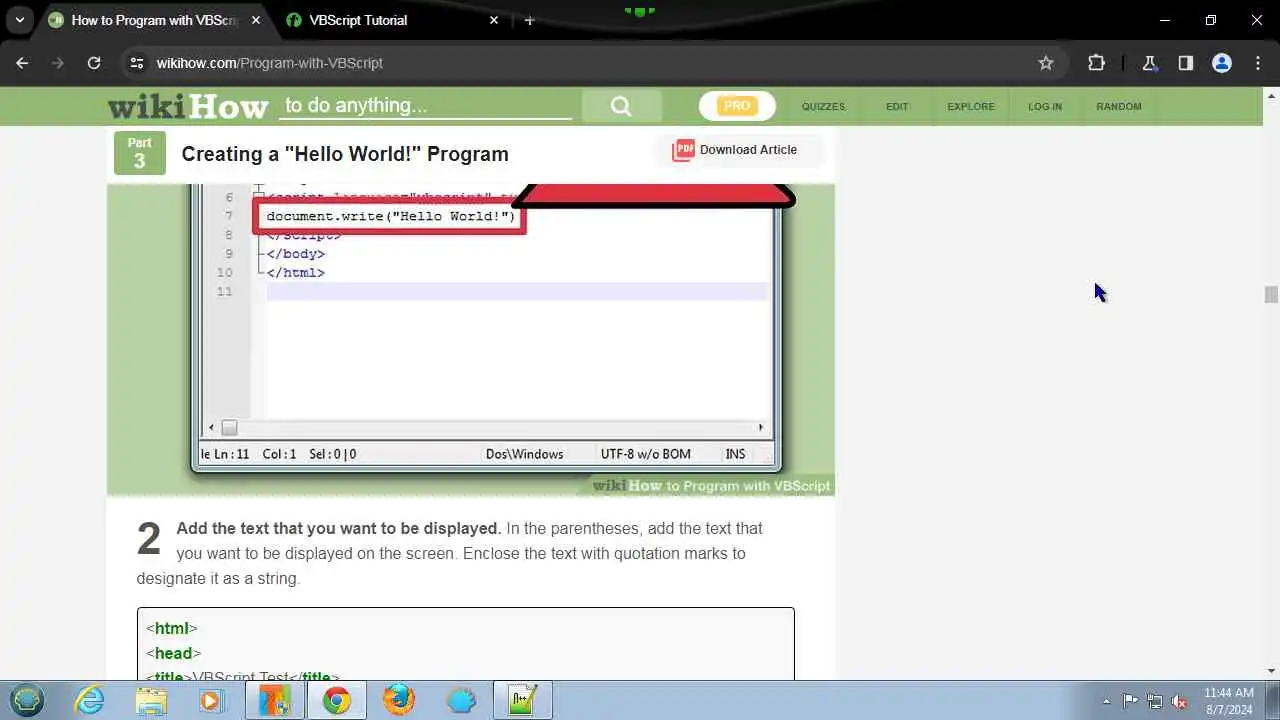Click the step screenshot showing document.write code
The width and height of the screenshot is (1280, 720).
pos(471,340)
